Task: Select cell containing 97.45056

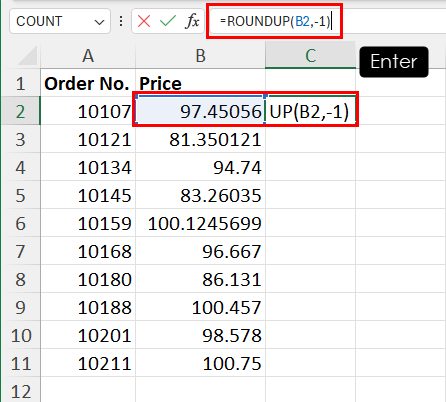Action: pos(200,111)
